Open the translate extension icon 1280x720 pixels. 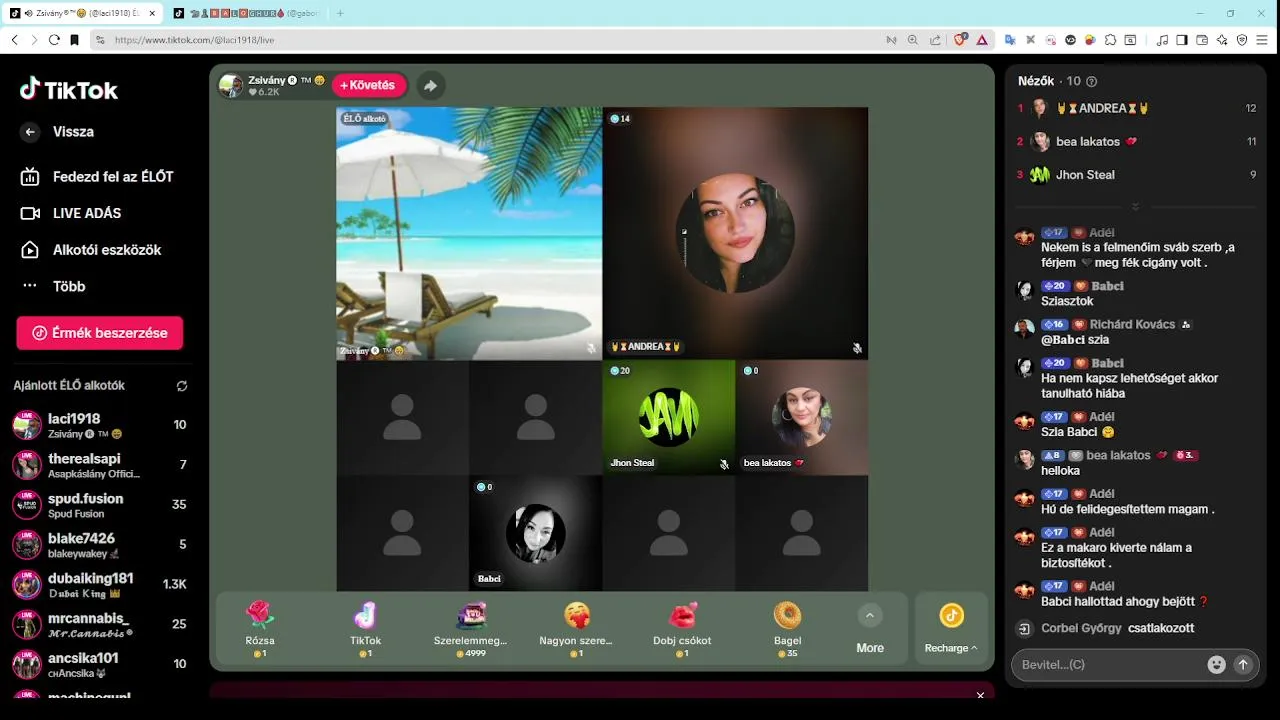[x=1010, y=40]
